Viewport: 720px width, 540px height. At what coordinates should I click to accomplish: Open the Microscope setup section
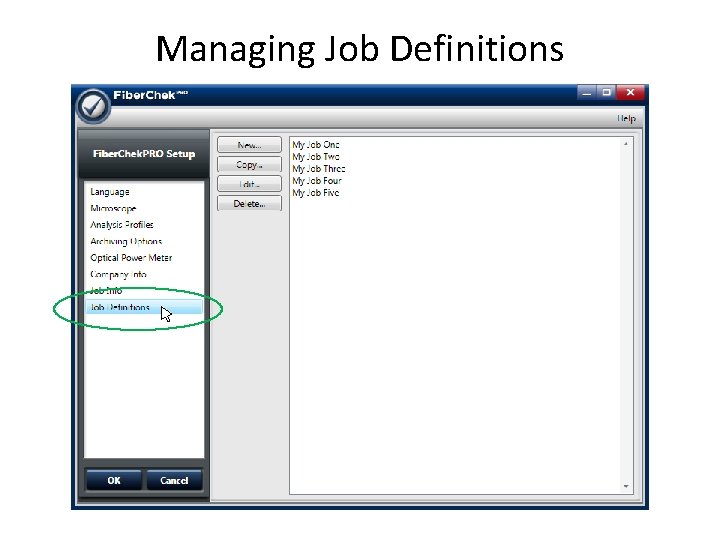(x=113, y=208)
